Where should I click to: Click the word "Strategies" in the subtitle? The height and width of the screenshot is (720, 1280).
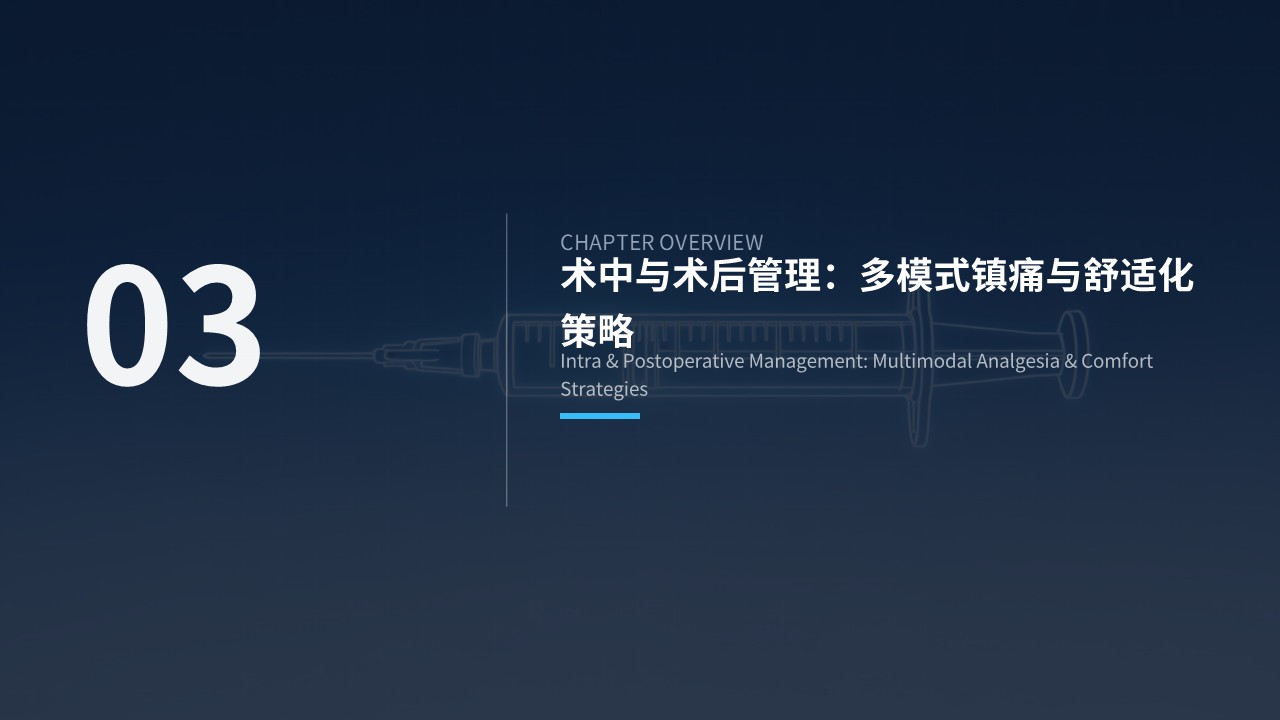click(604, 389)
